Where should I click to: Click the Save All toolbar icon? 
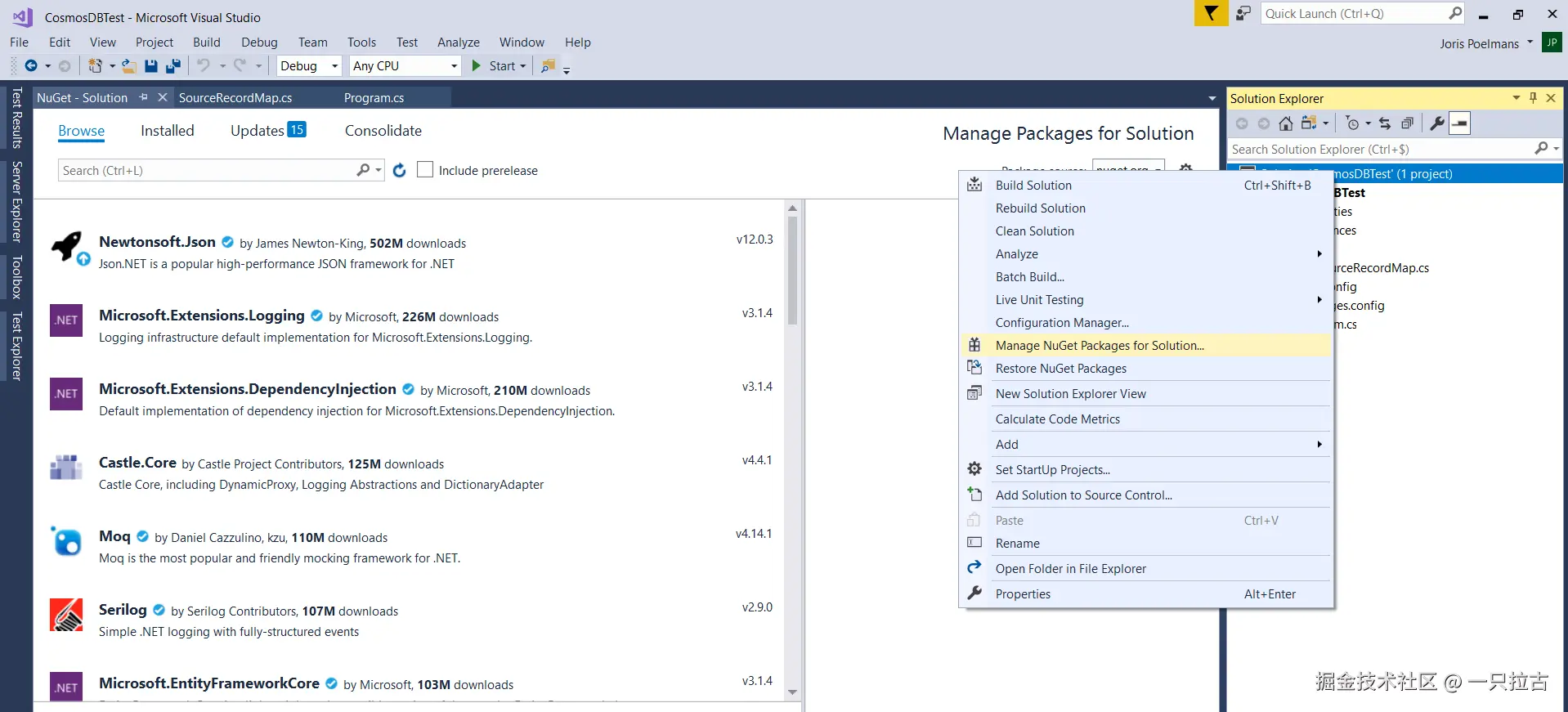[172, 66]
